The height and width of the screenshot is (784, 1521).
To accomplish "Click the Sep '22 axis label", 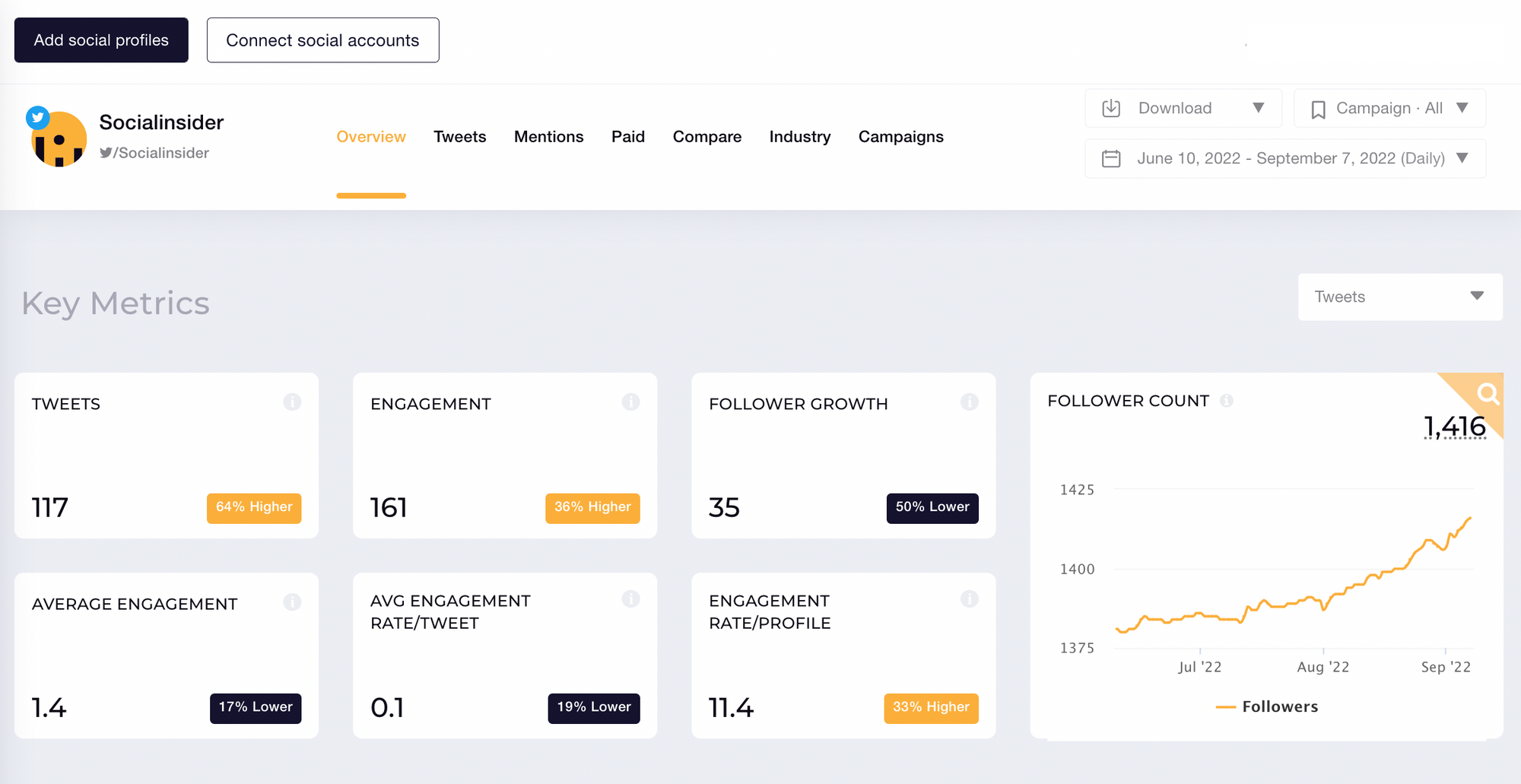I will [1446, 667].
